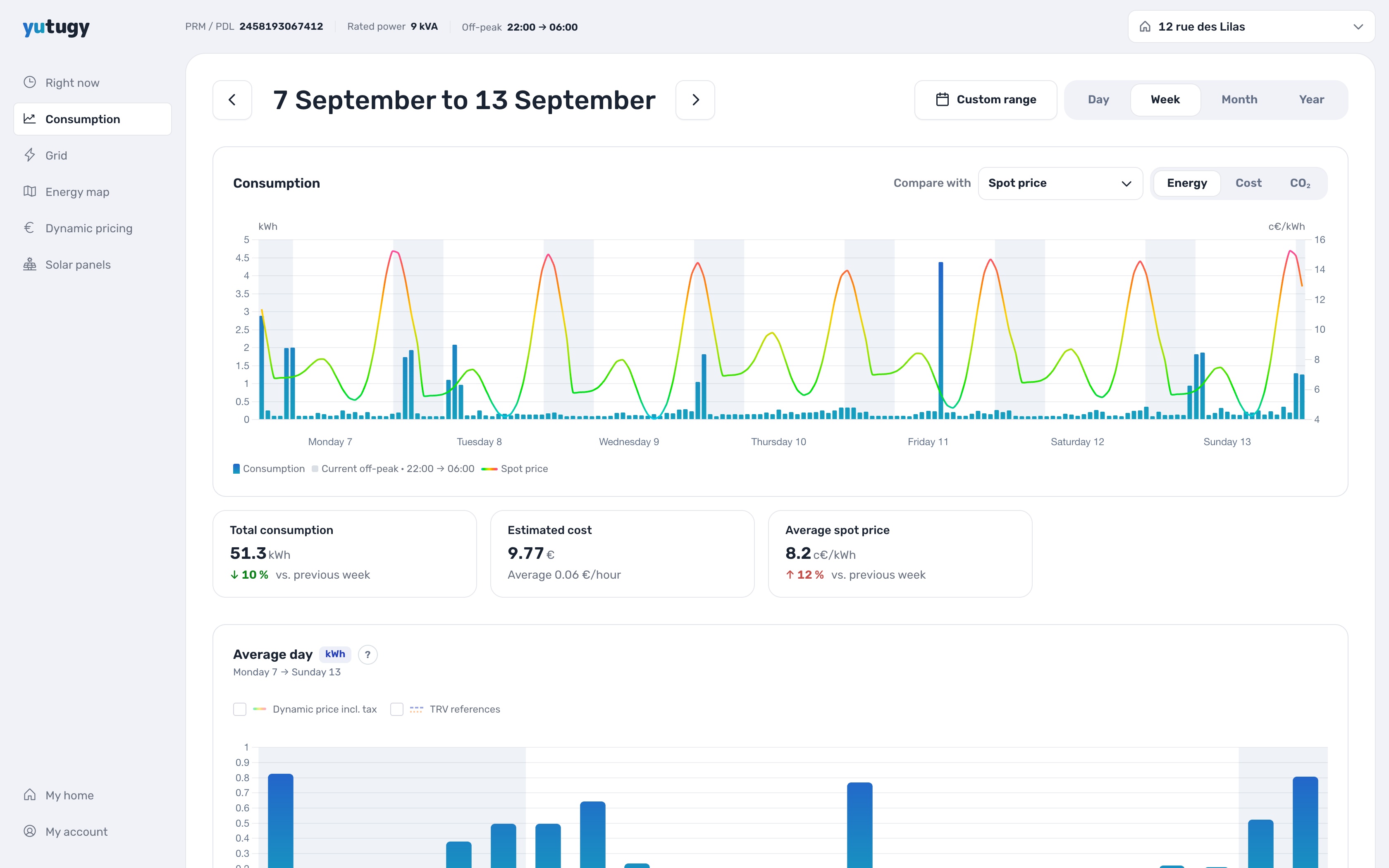Viewport: 1389px width, 868px height.
Task: Open My account page
Action: pos(93,831)
